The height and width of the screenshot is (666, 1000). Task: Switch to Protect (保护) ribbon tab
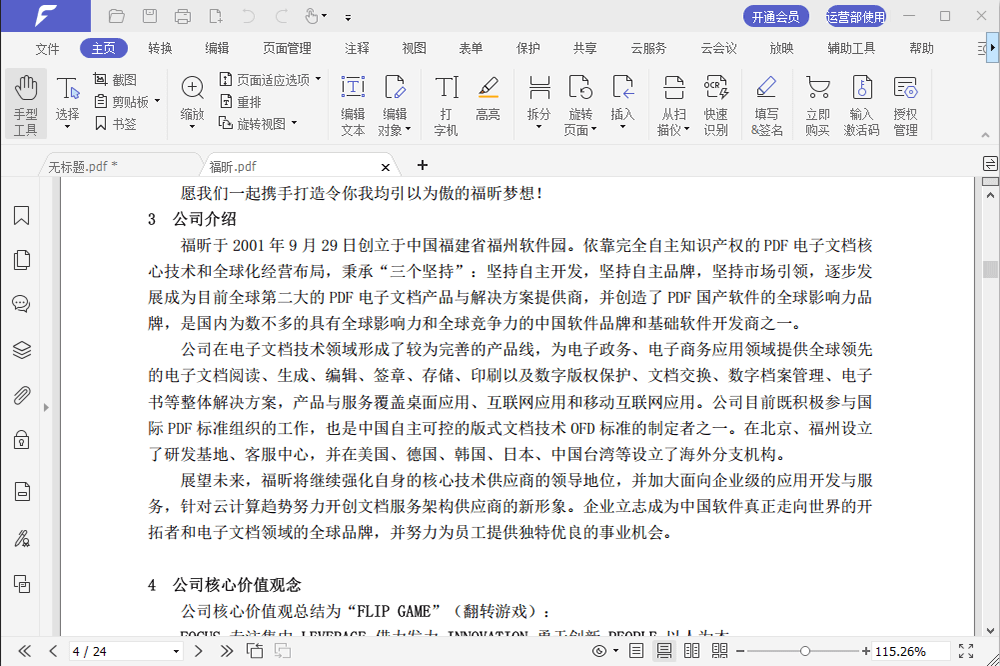coord(528,48)
